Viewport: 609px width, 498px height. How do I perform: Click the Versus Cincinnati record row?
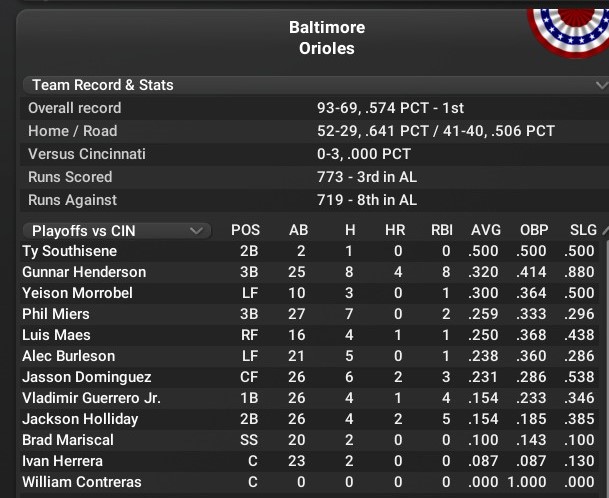(87, 154)
